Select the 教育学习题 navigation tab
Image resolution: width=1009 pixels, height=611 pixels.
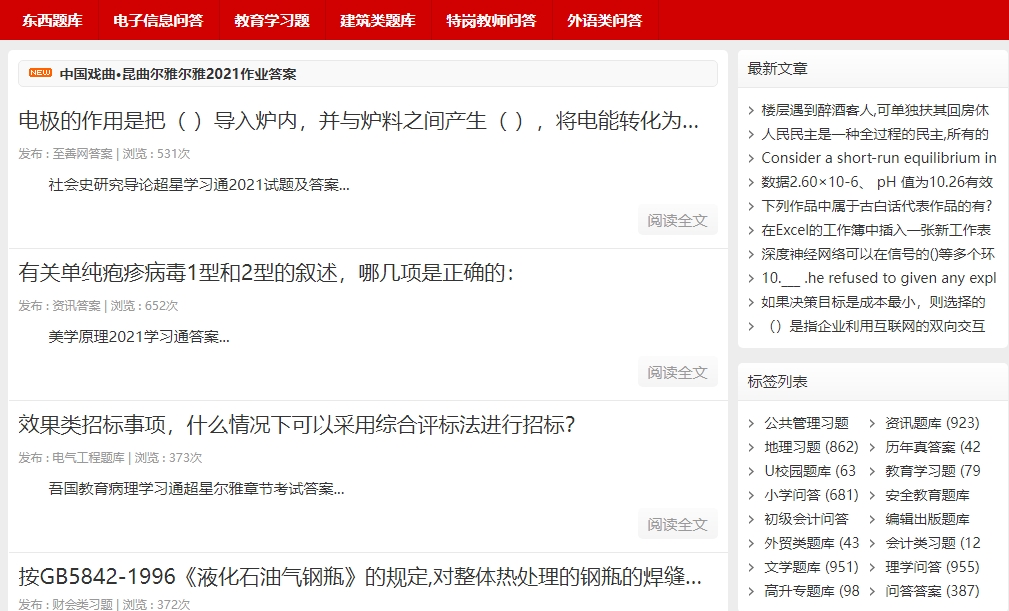click(271, 19)
